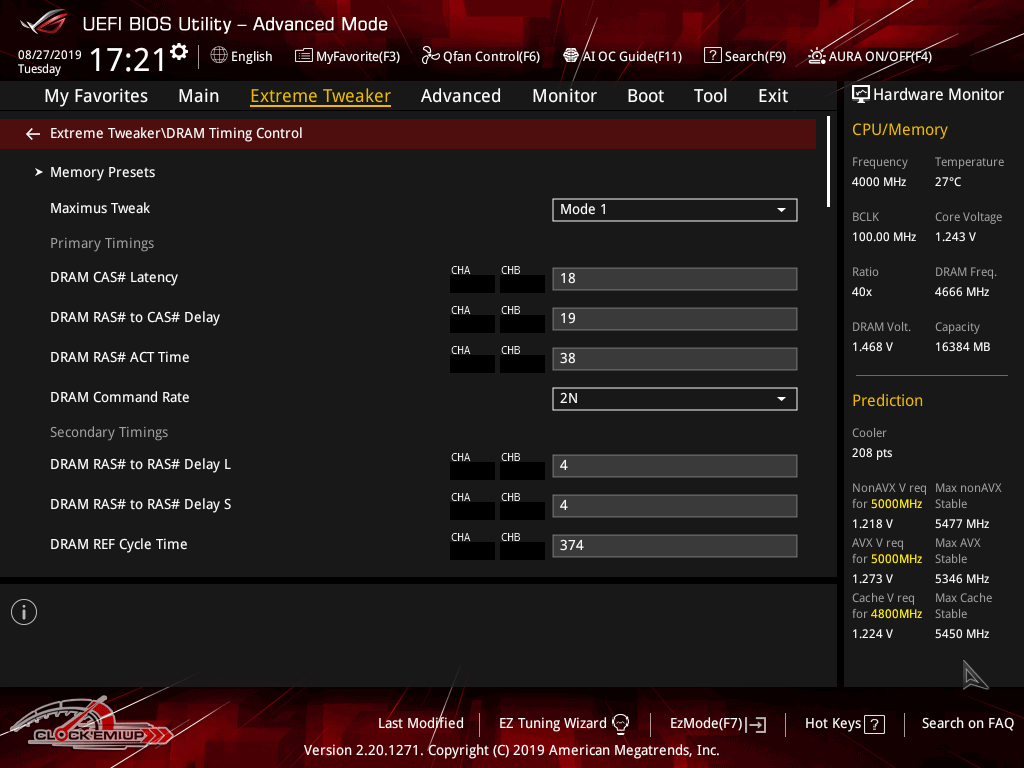Switch to EzMode(F7)
Screen dimensions: 1024x768
point(717,723)
